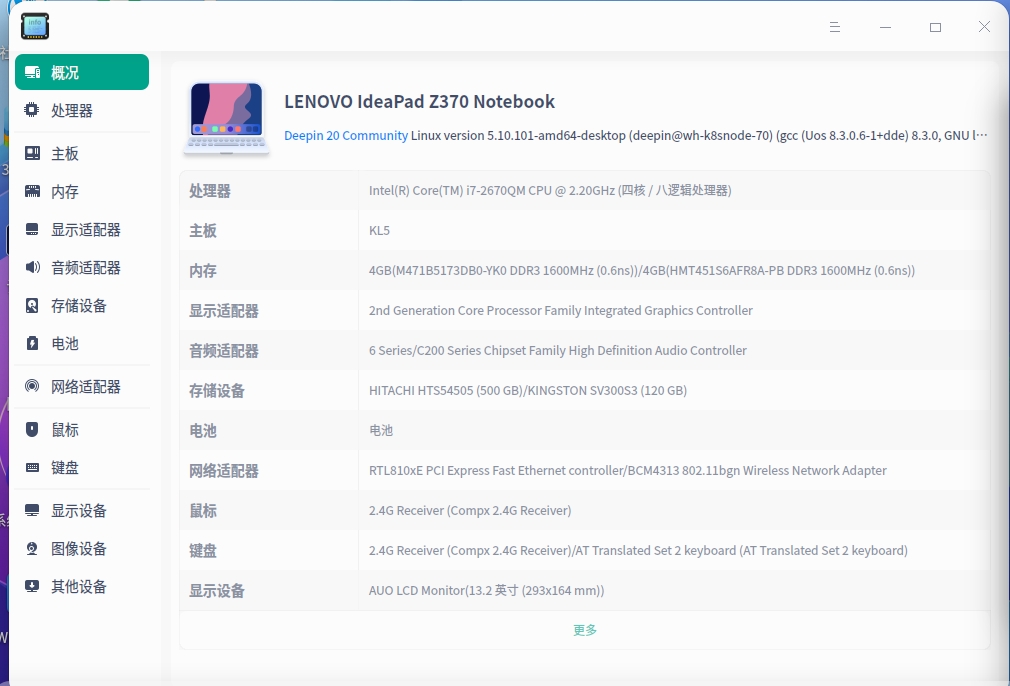Click the 电池 value in battery row
The image size is (1010, 686).
click(x=381, y=430)
